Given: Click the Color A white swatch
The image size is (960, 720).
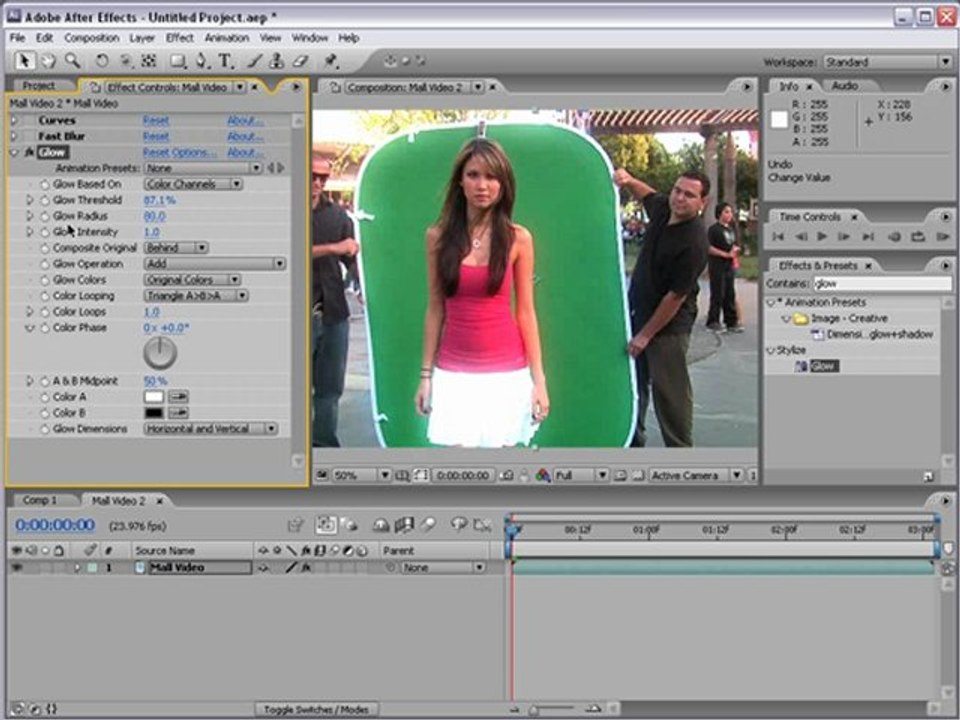Looking at the screenshot, I should click(154, 397).
